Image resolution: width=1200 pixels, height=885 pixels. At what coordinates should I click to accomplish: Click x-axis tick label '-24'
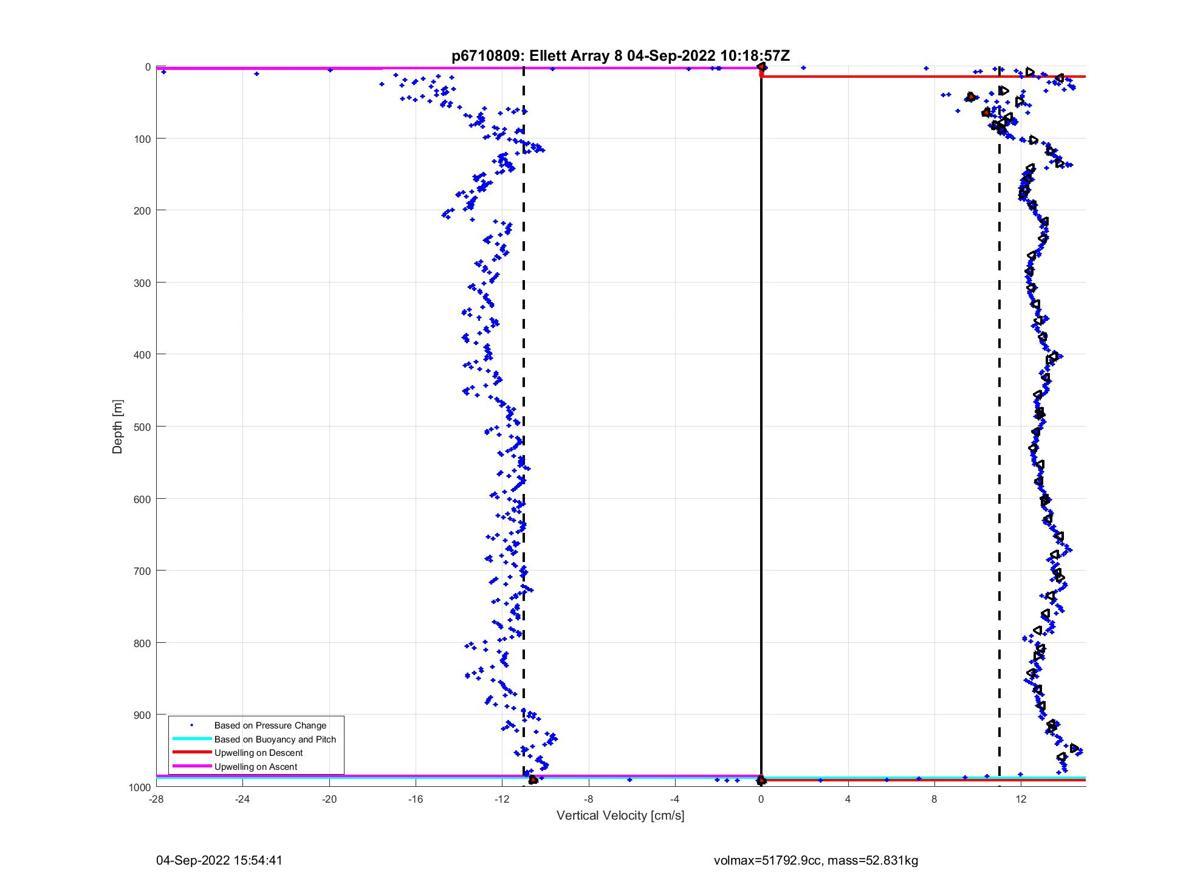(x=242, y=798)
